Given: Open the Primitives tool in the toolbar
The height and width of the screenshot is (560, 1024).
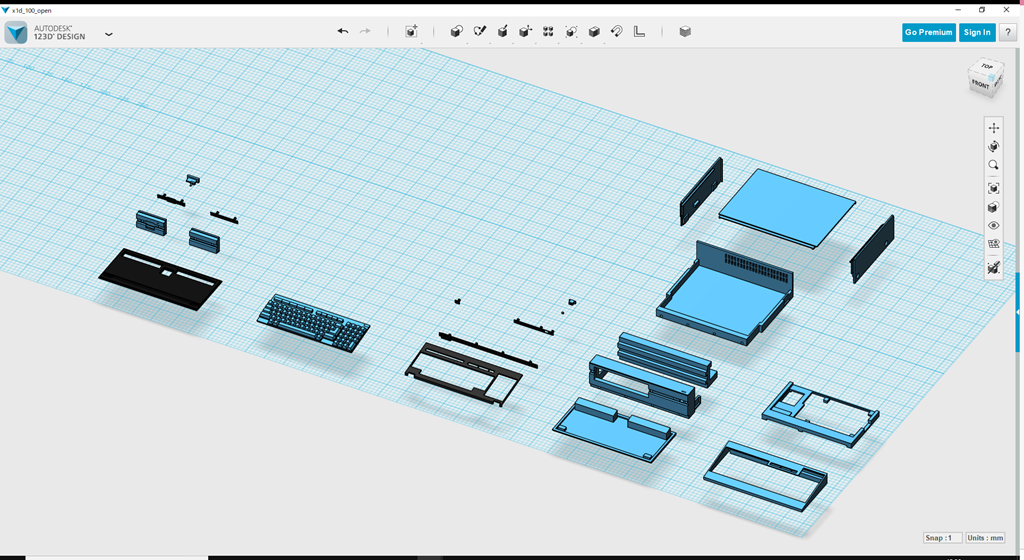Looking at the screenshot, I should (x=457, y=32).
